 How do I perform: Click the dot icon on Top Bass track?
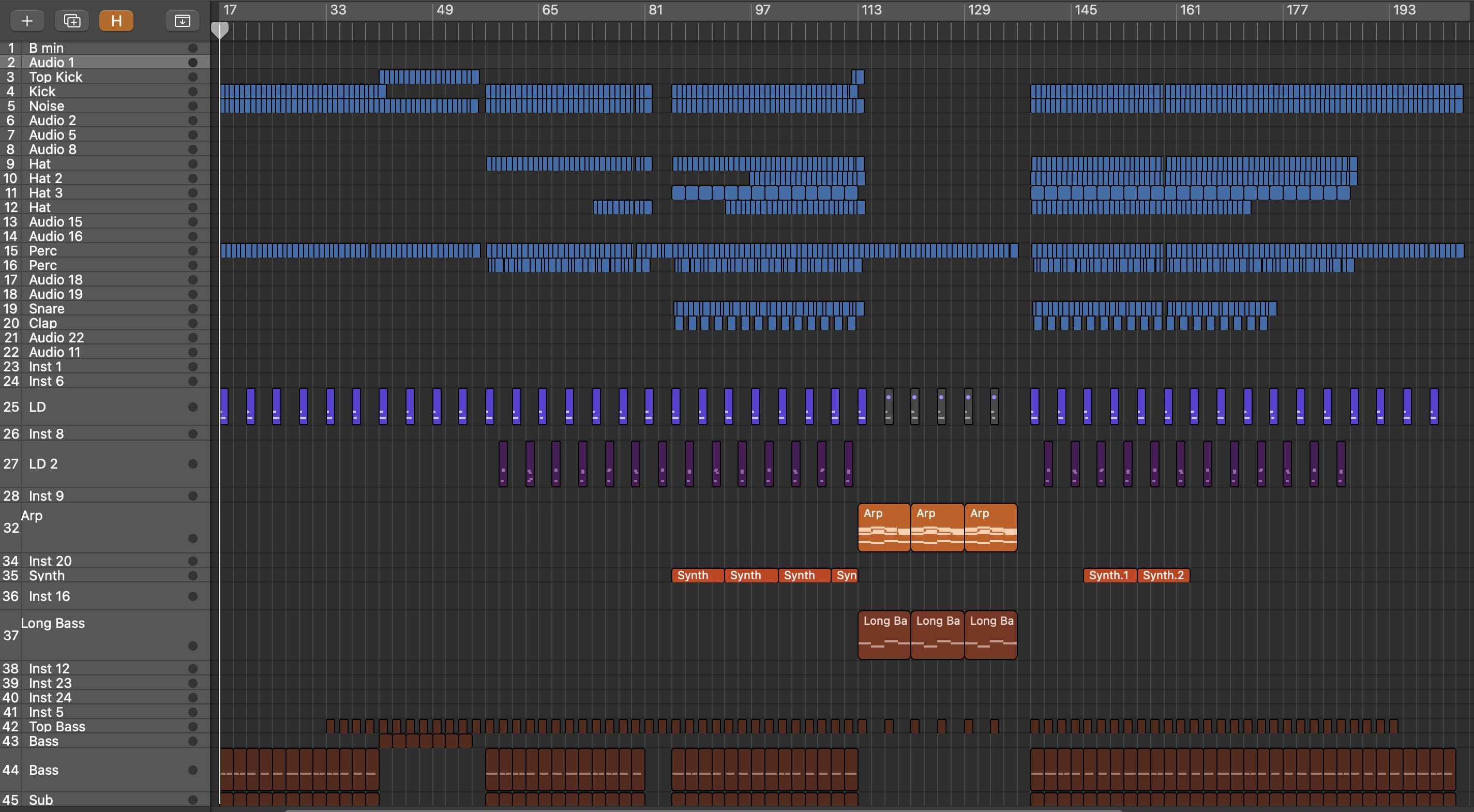(x=193, y=727)
